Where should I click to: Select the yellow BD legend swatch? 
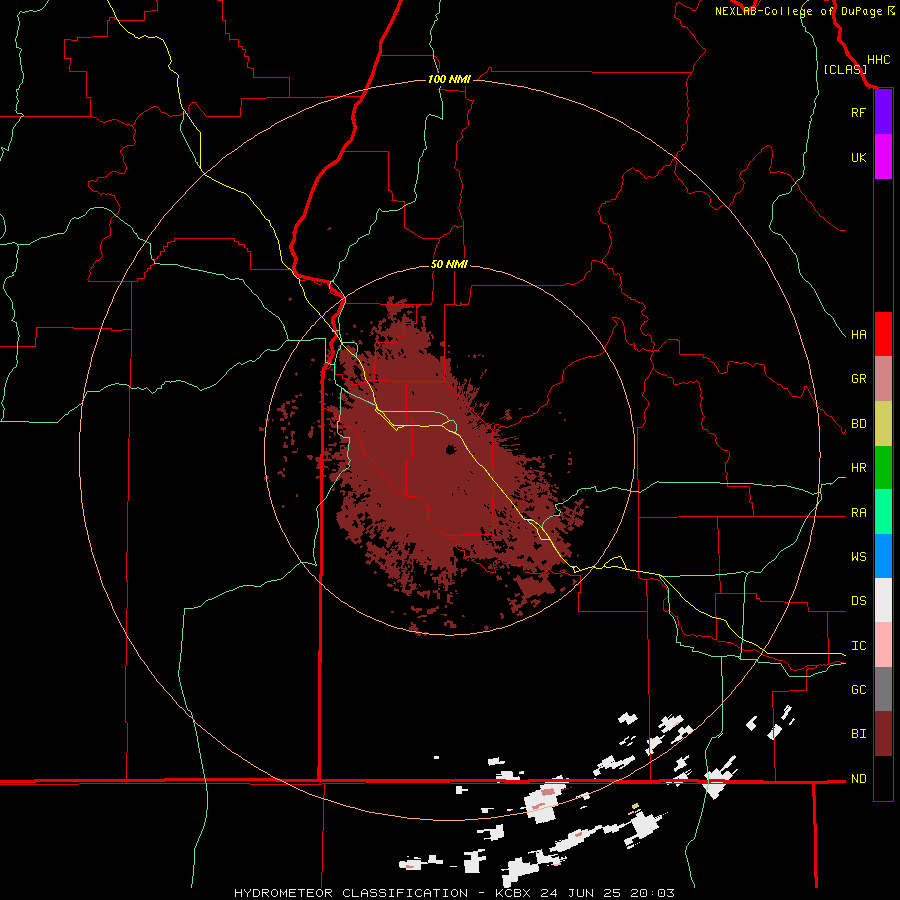click(x=883, y=424)
